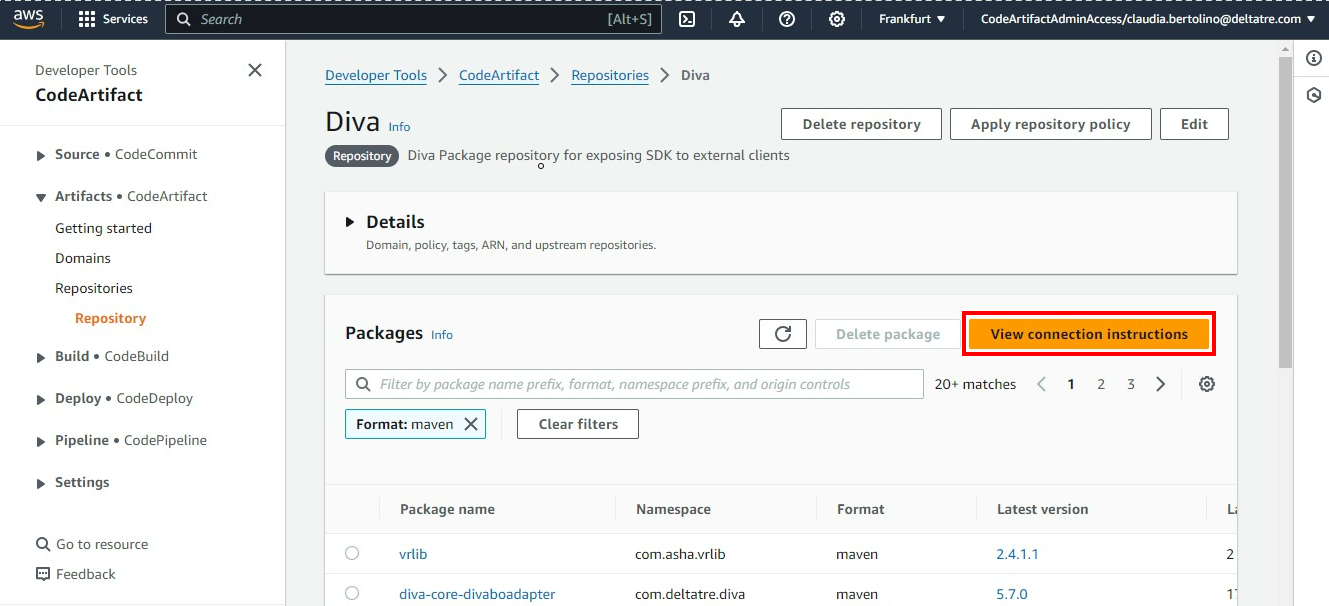Open version 2.4.1.1 link
The height and width of the screenshot is (606, 1329).
[x=1017, y=554]
